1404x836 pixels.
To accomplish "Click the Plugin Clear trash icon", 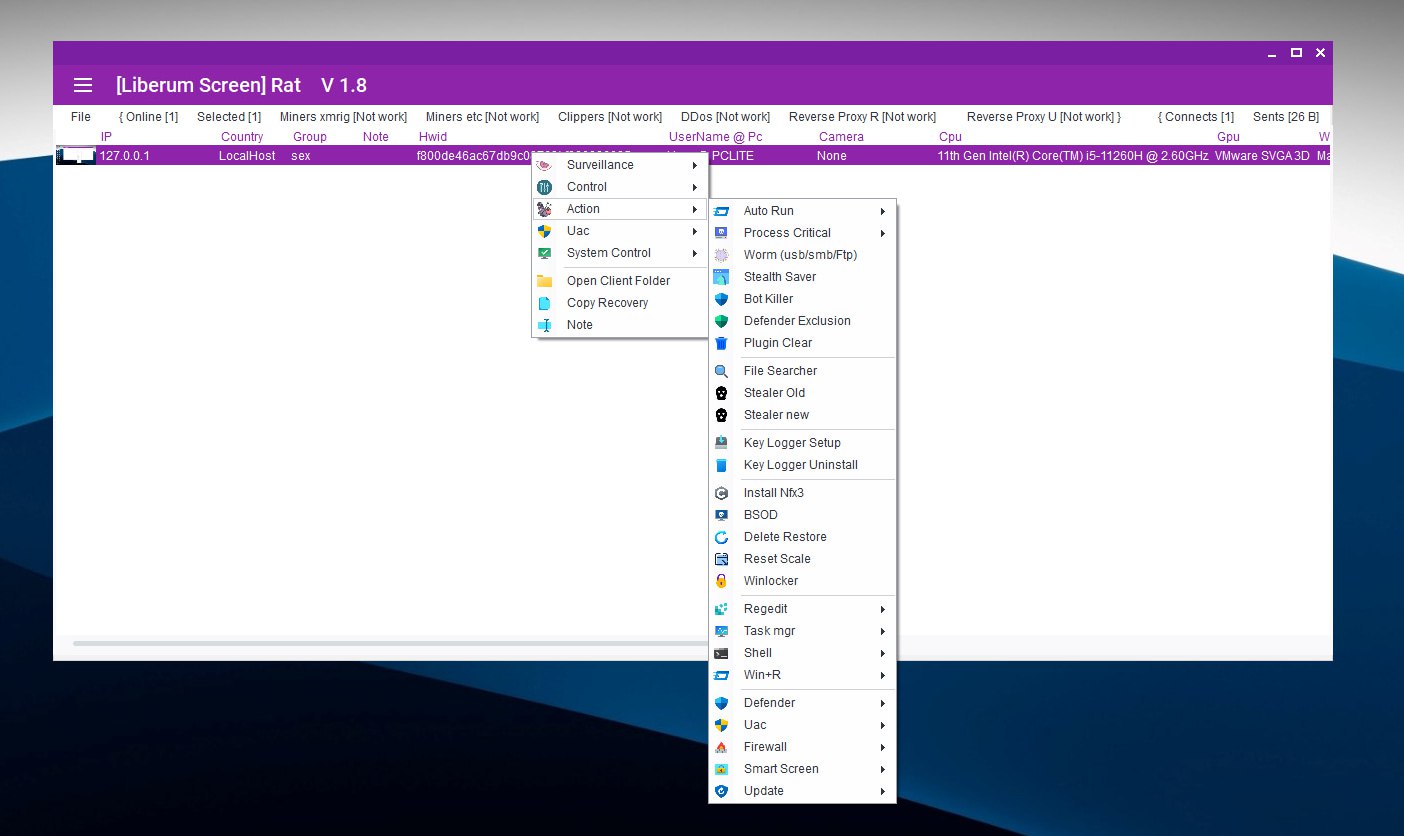I will [x=721, y=343].
